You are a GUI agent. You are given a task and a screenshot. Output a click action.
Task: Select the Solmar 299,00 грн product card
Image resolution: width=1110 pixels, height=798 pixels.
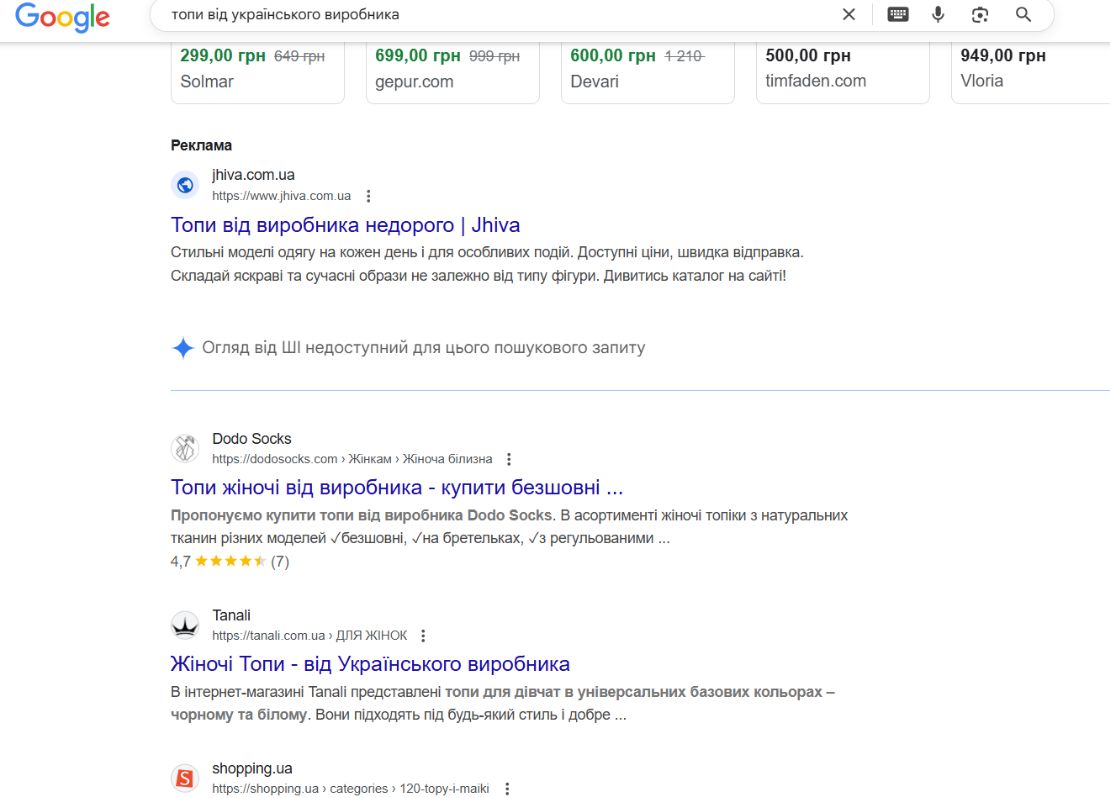point(258,71)
